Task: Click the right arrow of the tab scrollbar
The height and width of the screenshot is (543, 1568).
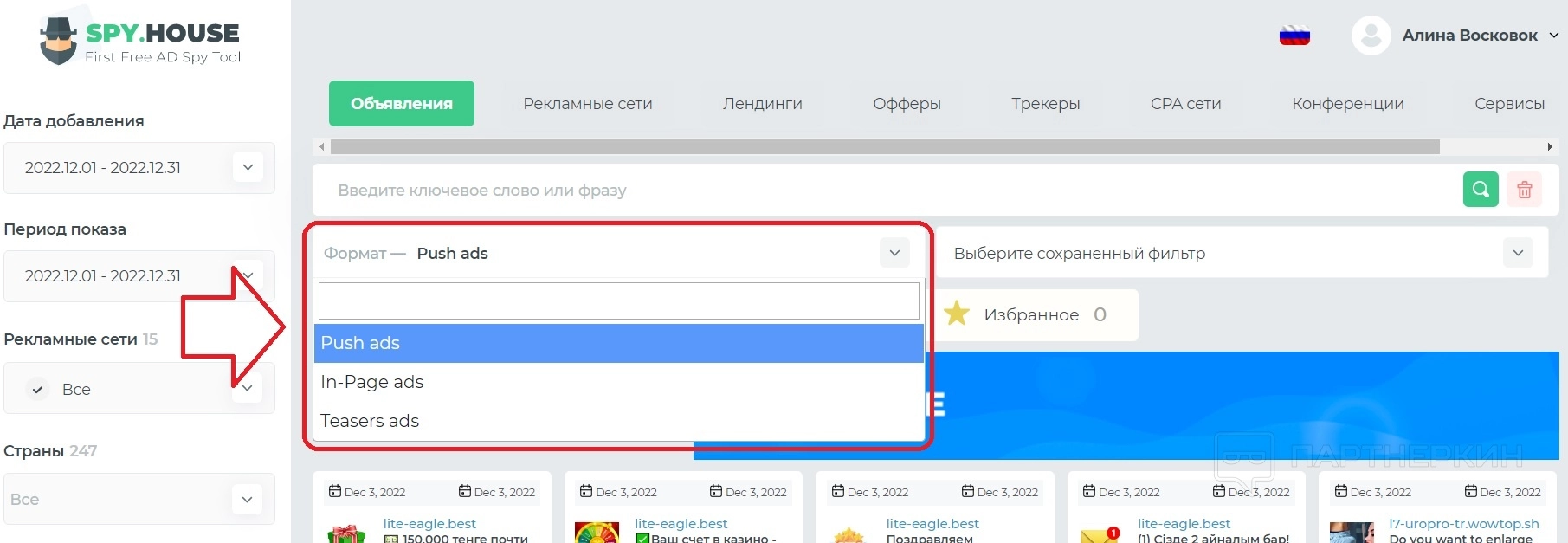Action: coord(1550,147)
